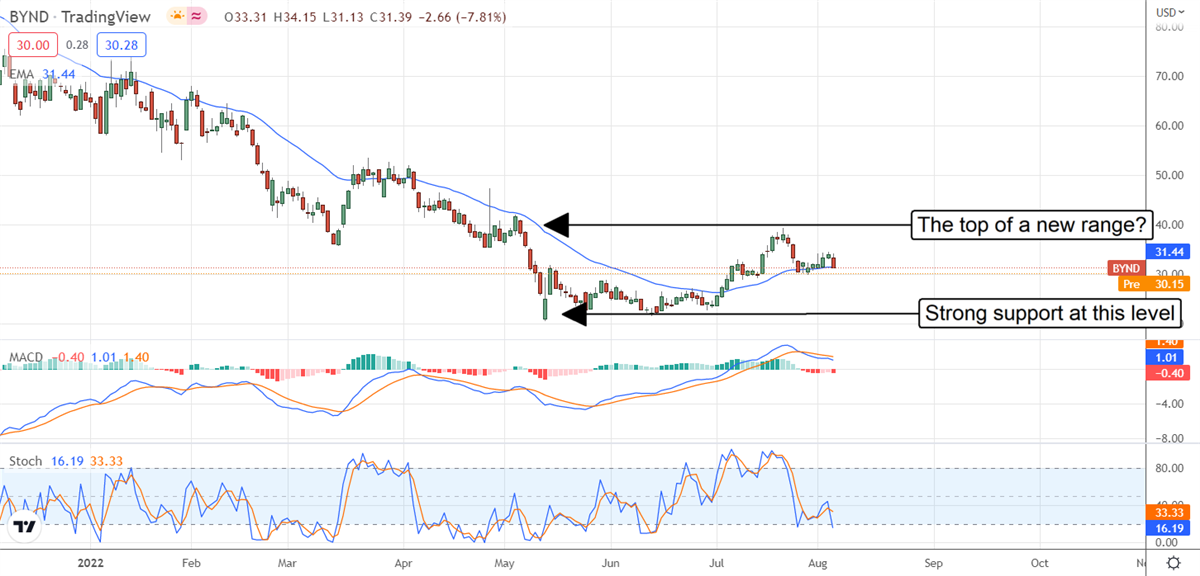Viewport: 1200px width, 576px height.
Task: Click the MACD legend value 1.01
Action: [102, 357]
